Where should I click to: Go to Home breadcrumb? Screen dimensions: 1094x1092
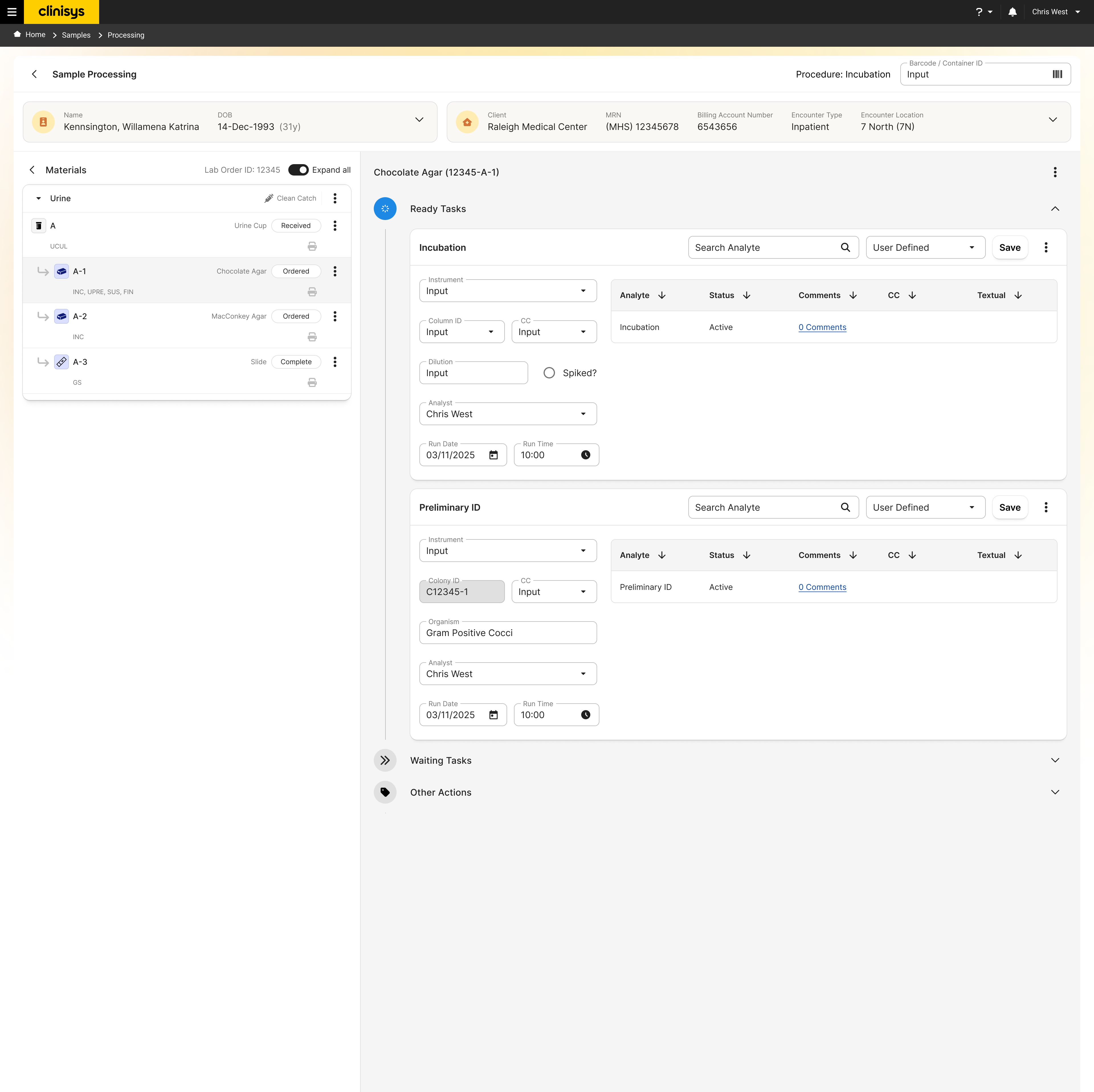point(29,34)
